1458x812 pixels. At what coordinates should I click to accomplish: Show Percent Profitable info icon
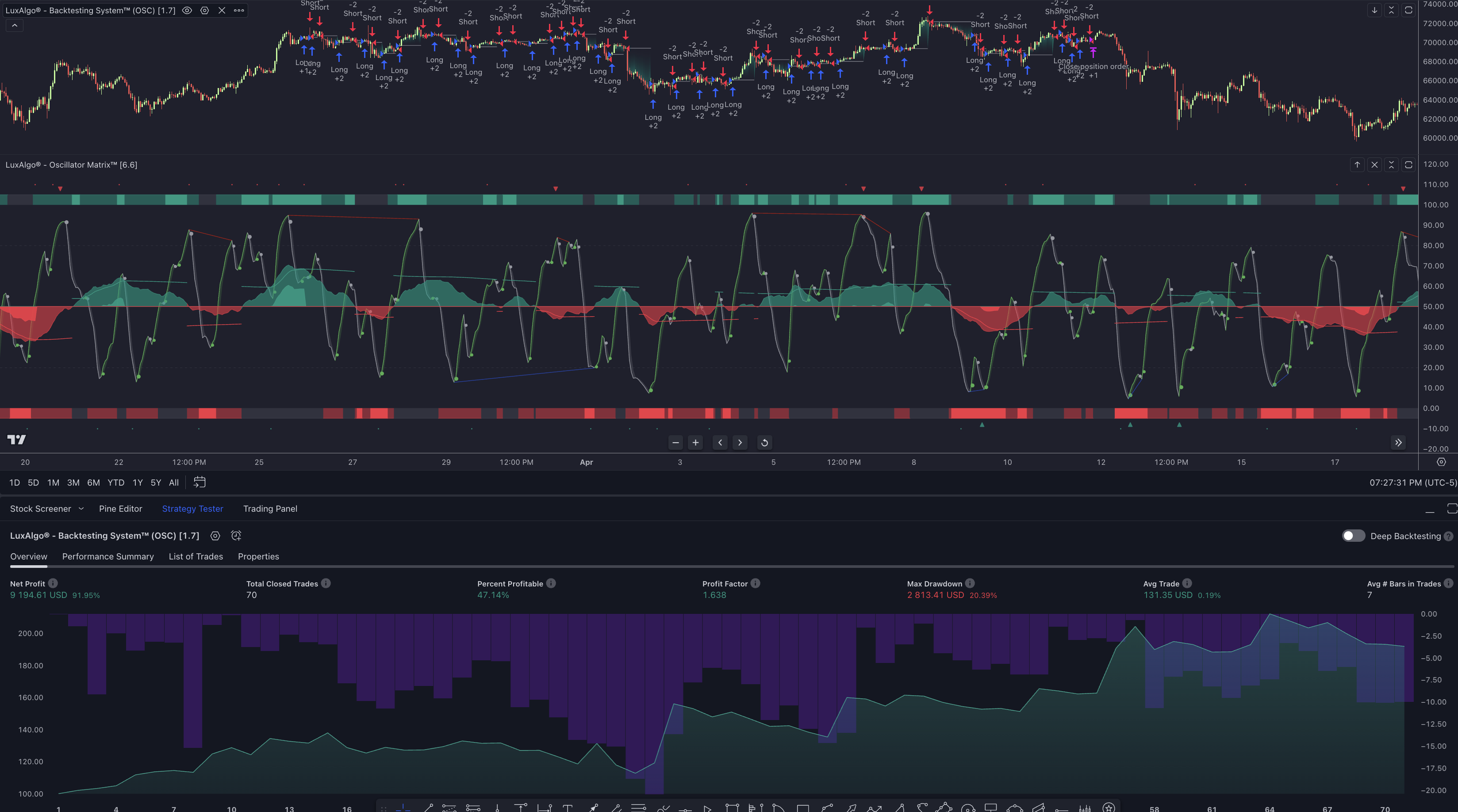coord(551,583)
